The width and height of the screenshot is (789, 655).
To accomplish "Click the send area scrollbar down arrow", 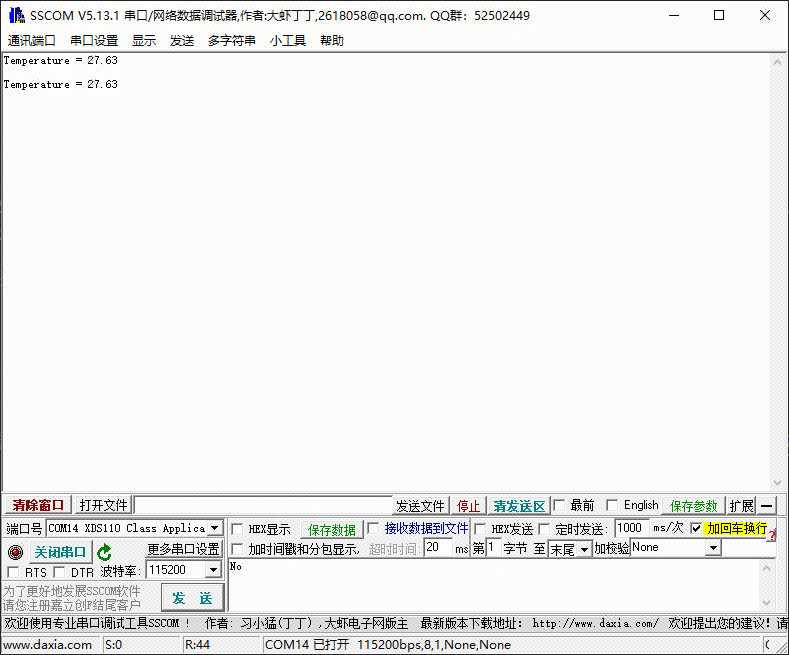I will [x=766, y=602].
